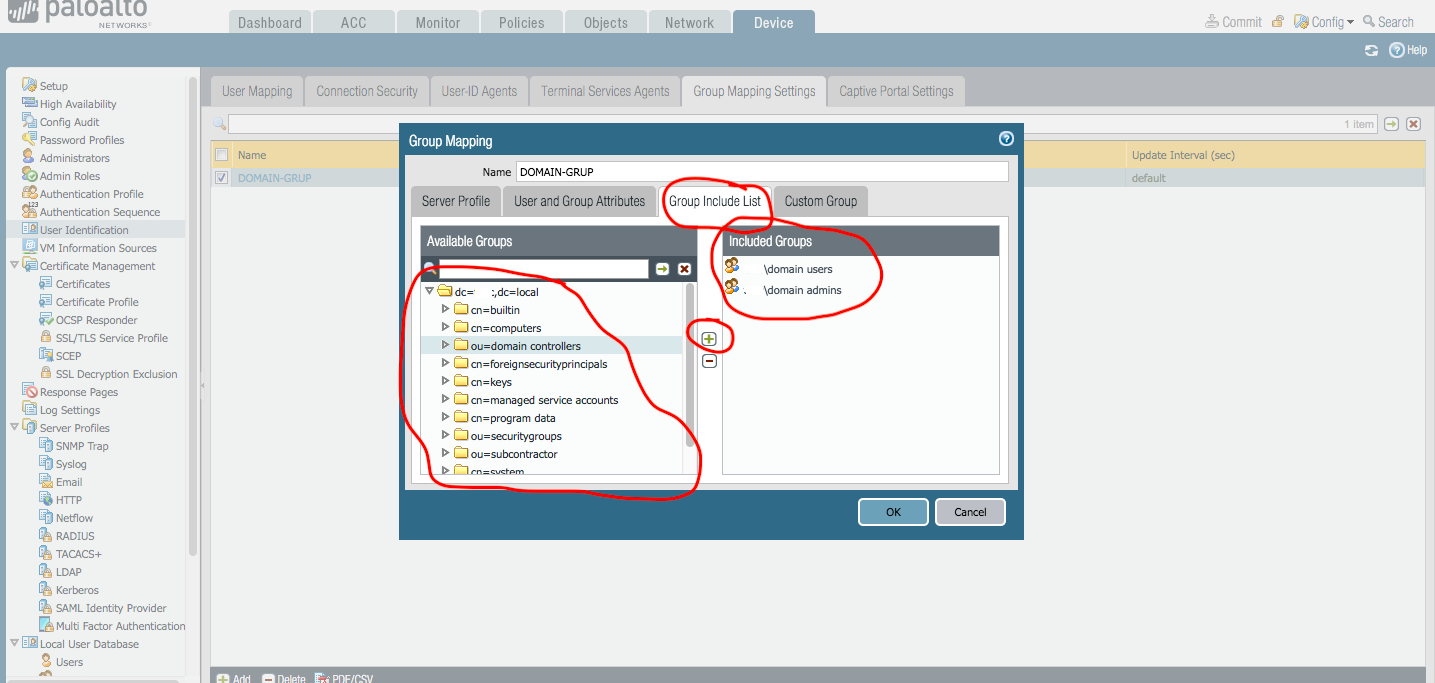Click the red X clear icon in Available Groups search
The image size is (1435, 683).
click(684, 269)
